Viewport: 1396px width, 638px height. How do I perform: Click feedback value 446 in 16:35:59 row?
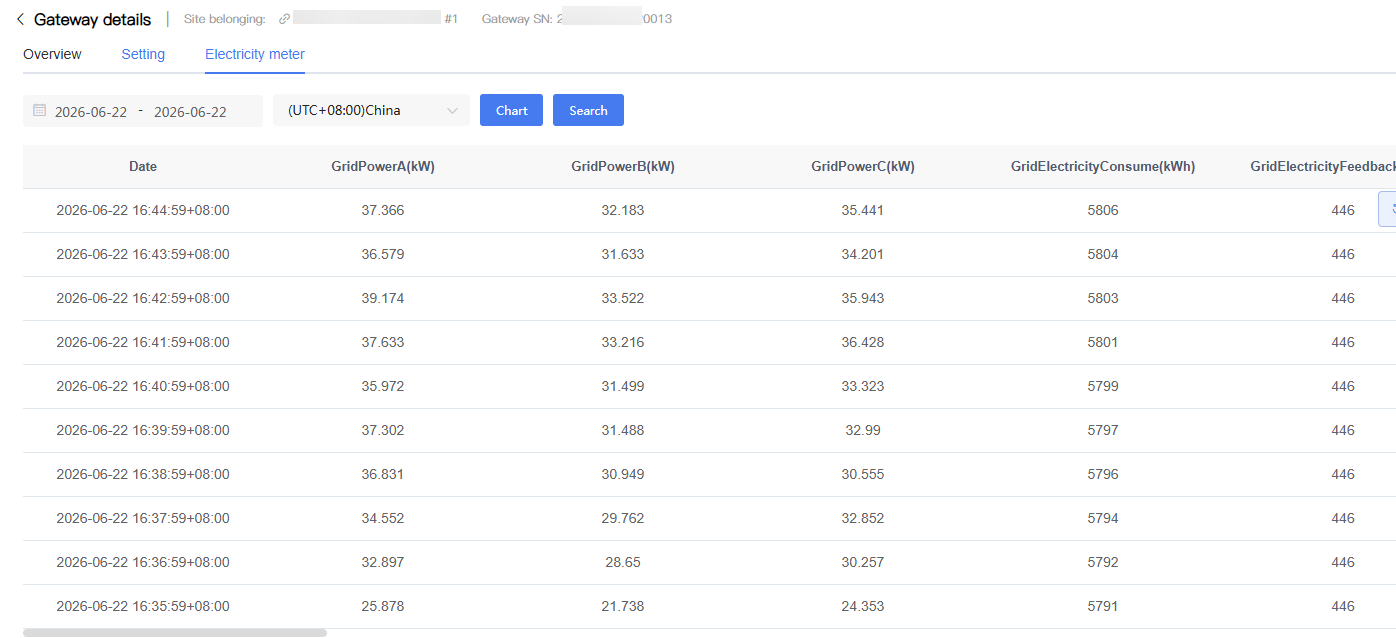coord(1343,607)
